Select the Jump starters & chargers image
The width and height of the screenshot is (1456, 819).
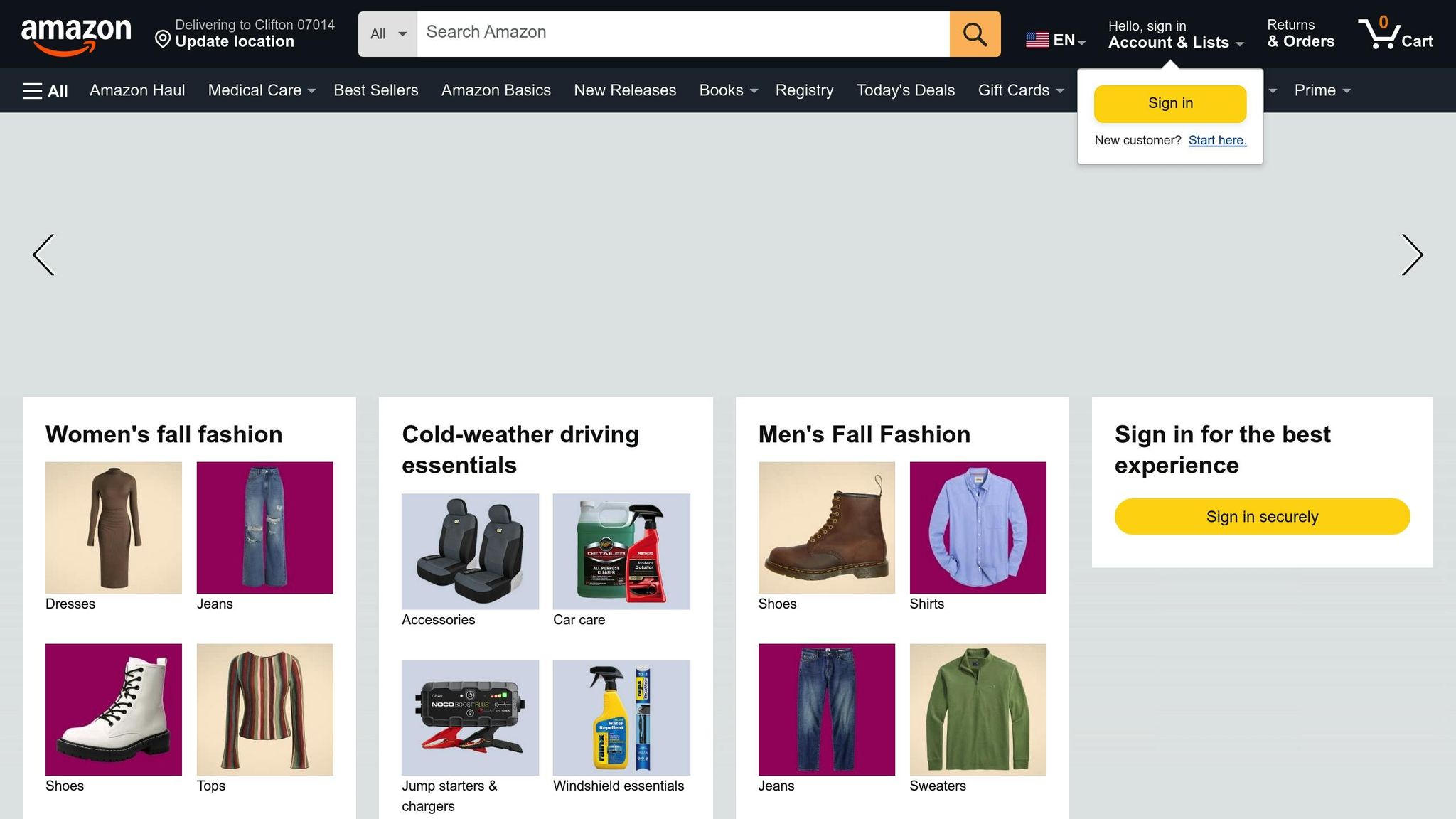click(x=470, y=717)
